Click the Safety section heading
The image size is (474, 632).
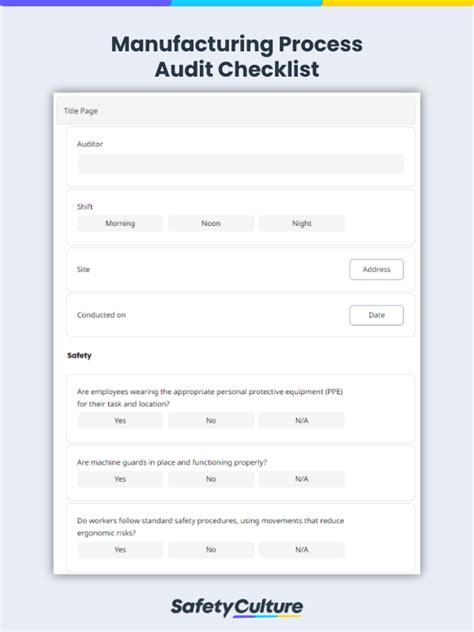click(x=79, y=356)
